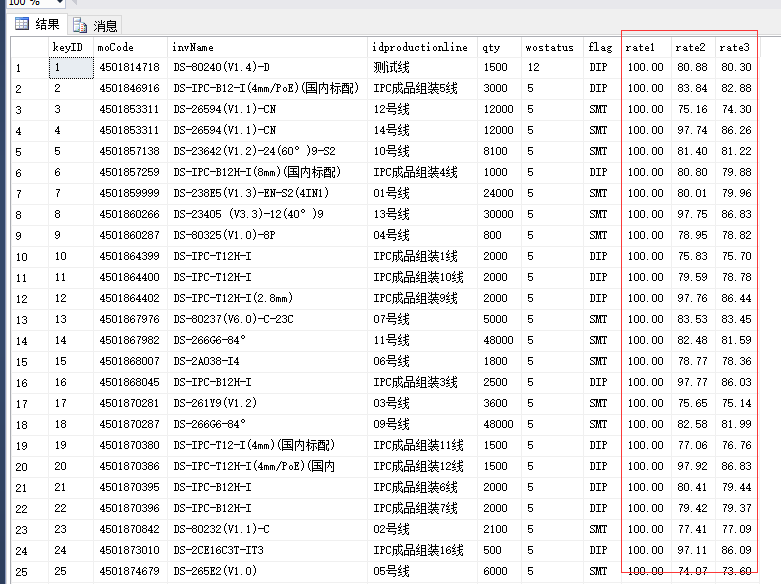This screenshot has width=781, height=584.
Task: Click cell DS-80232(V1.1)-C
Action: [x=267, y=529]
